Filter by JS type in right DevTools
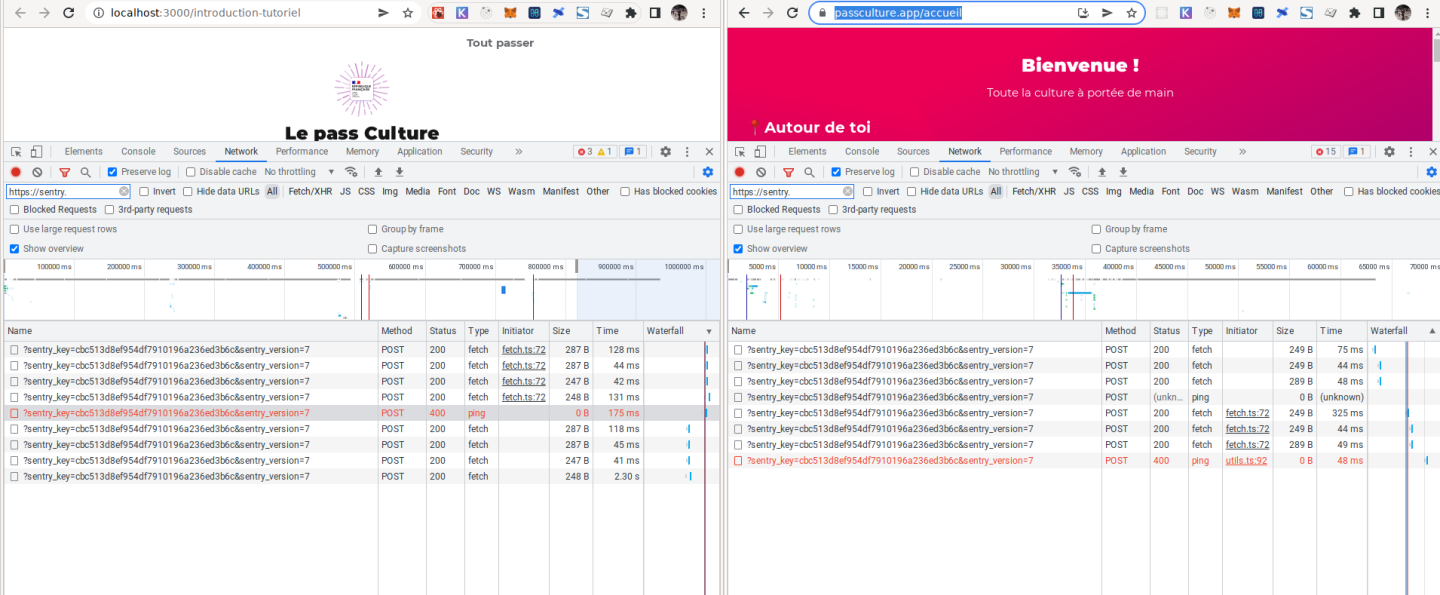 click(x=1069, y=191)
